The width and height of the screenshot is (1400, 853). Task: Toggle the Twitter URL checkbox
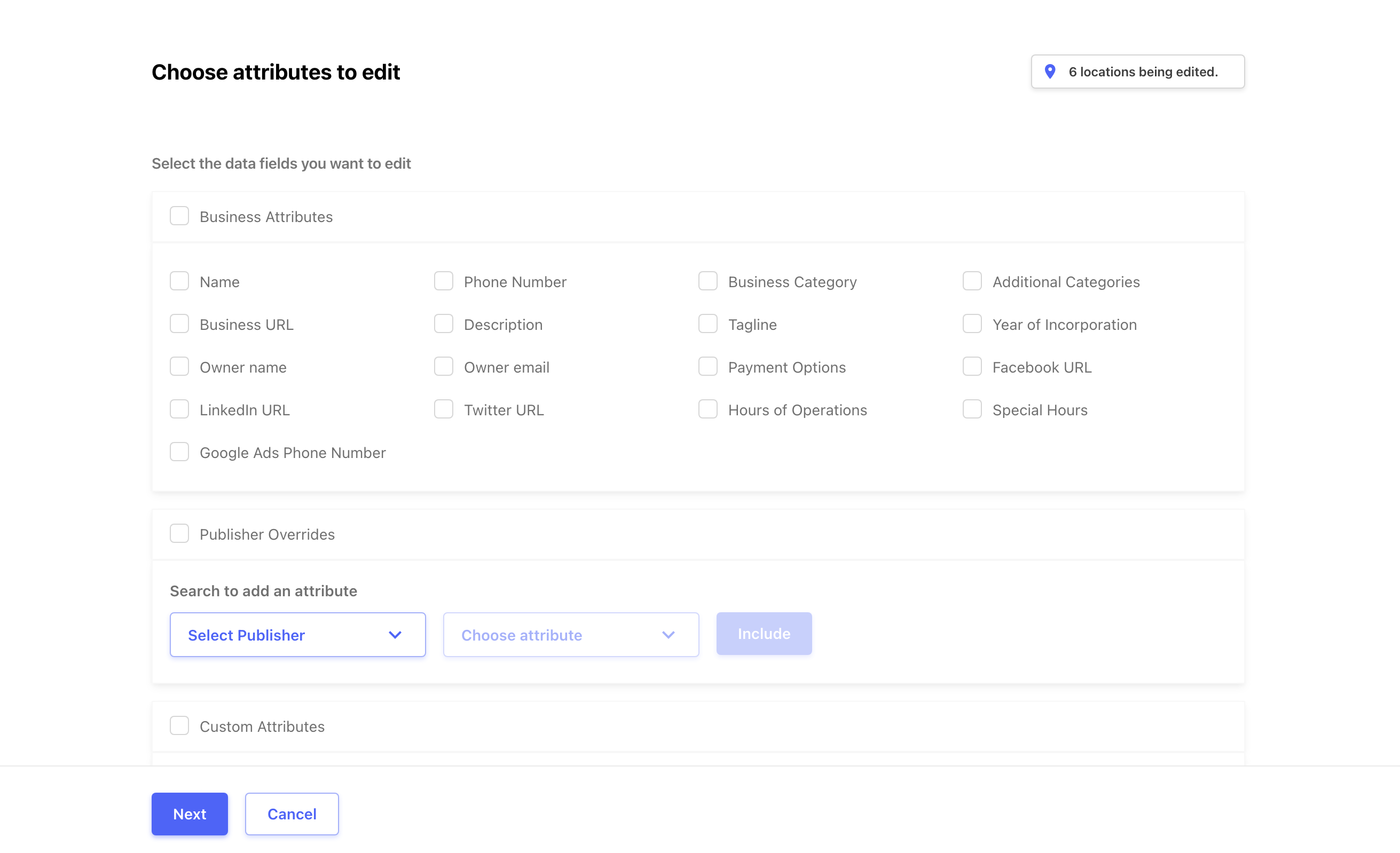coord(444,409)
